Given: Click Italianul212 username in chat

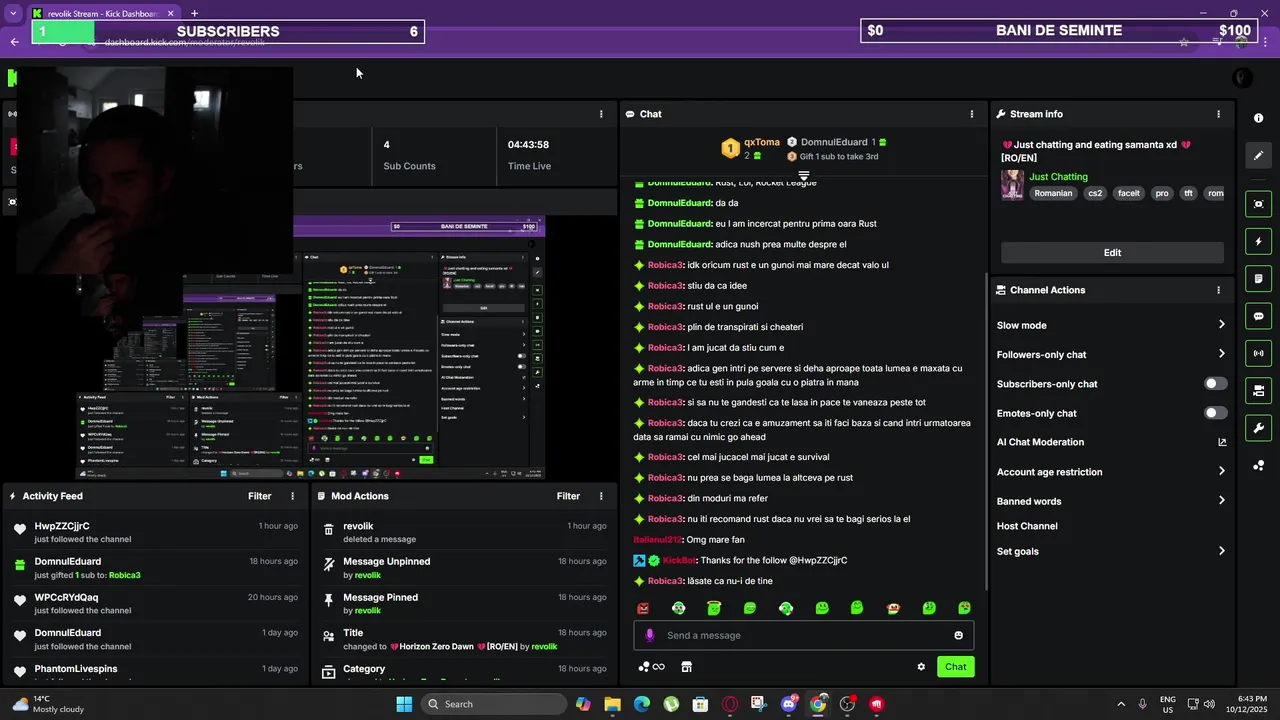Looking at the screenshot, I should click(658, 540).
